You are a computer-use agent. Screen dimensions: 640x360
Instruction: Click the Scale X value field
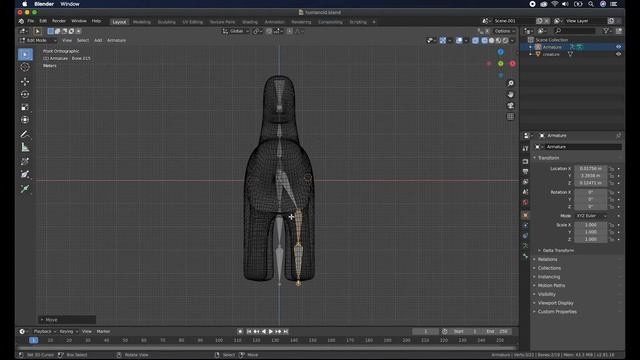[x=591, y=225]
